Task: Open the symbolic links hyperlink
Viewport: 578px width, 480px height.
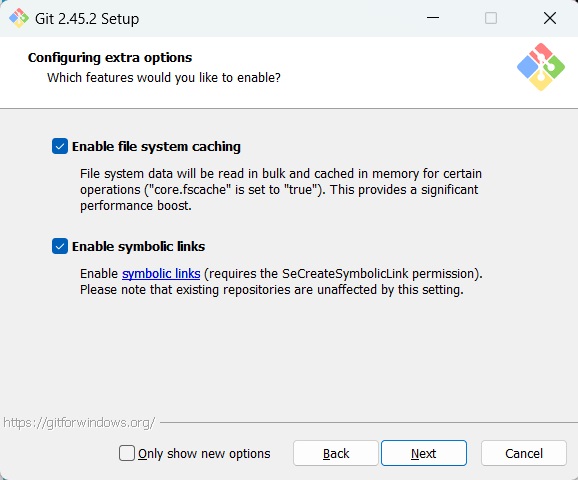Action: [x=161, y=274]
